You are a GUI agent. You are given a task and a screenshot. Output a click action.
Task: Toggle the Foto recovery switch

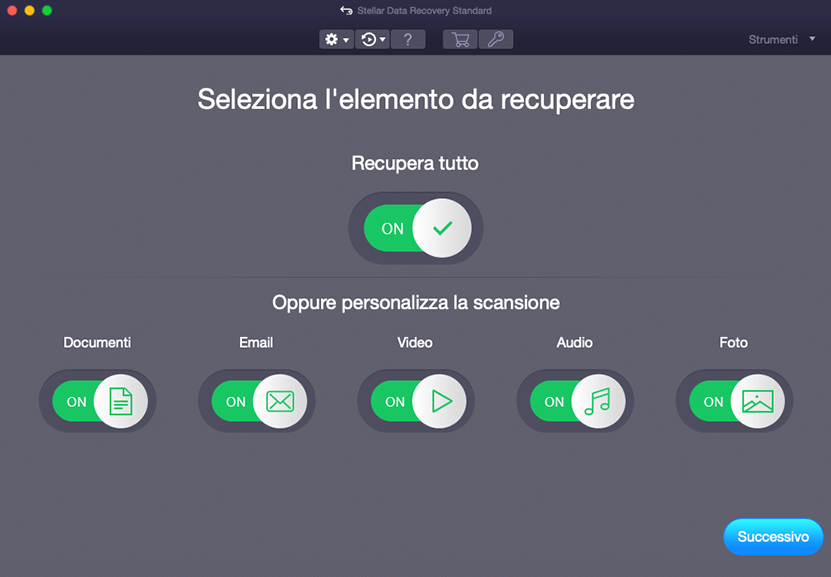735,402
